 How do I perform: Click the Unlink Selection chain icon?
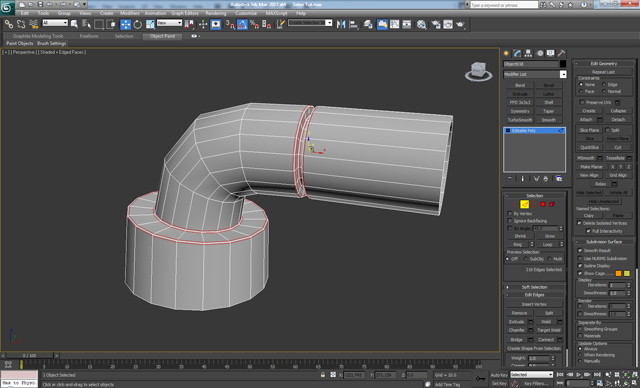coord(21,24)
